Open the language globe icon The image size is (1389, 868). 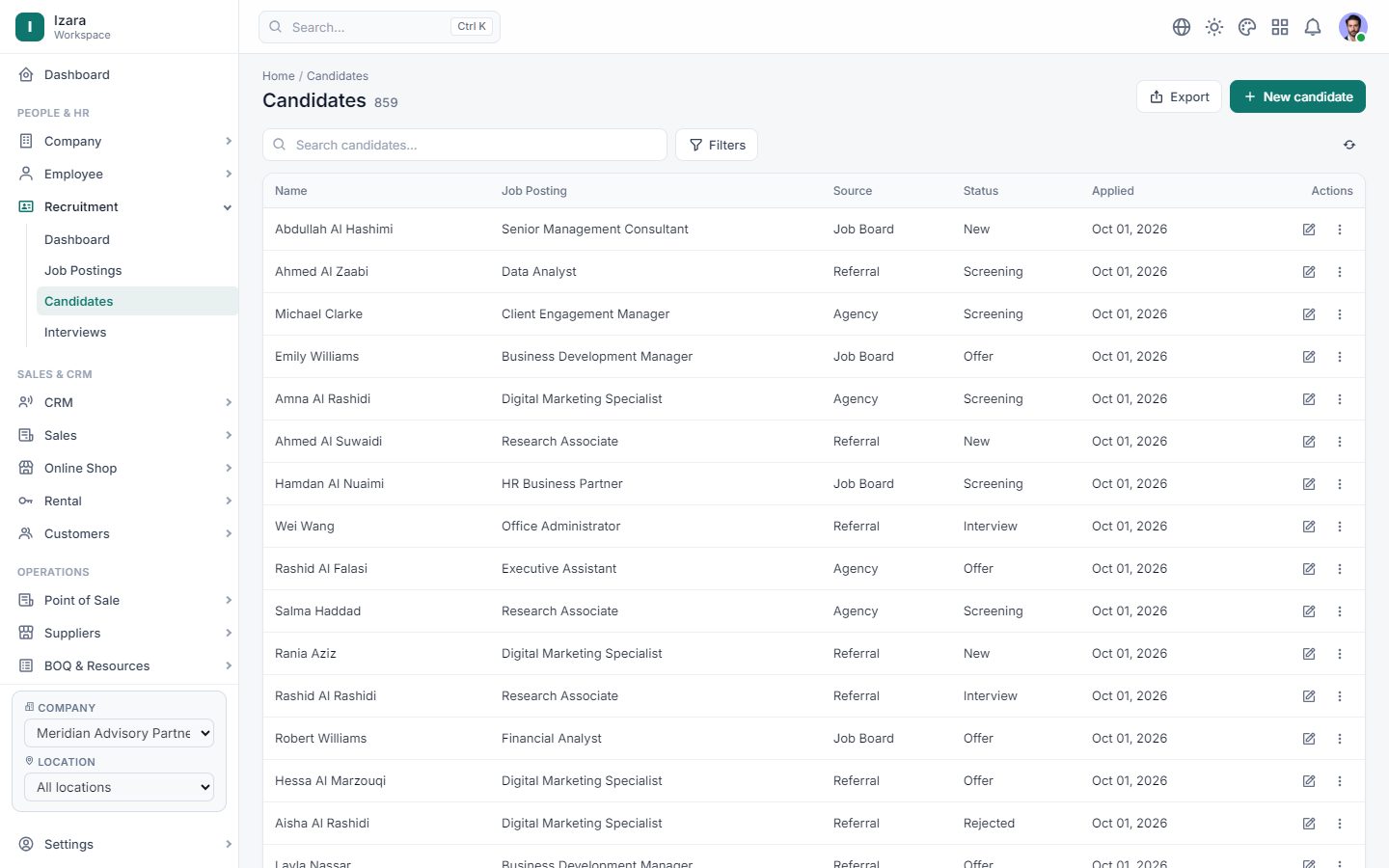(x=1182, y=27)
